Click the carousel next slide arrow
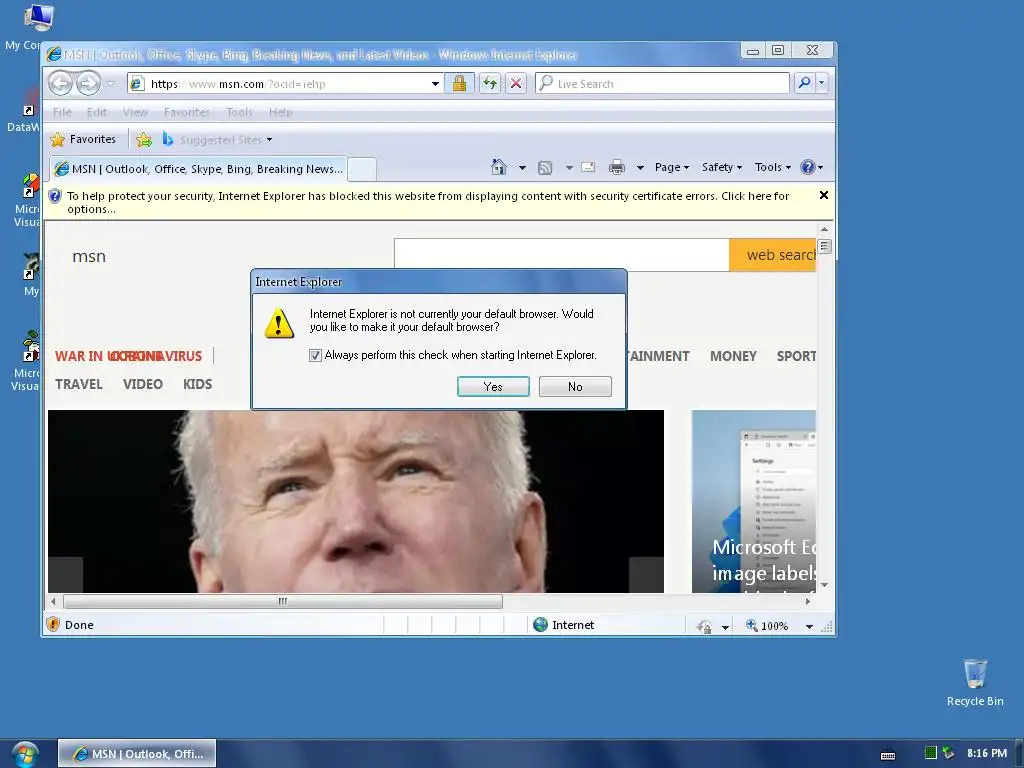This screenshot has width=1024, height=768. [x=646, y=575]
